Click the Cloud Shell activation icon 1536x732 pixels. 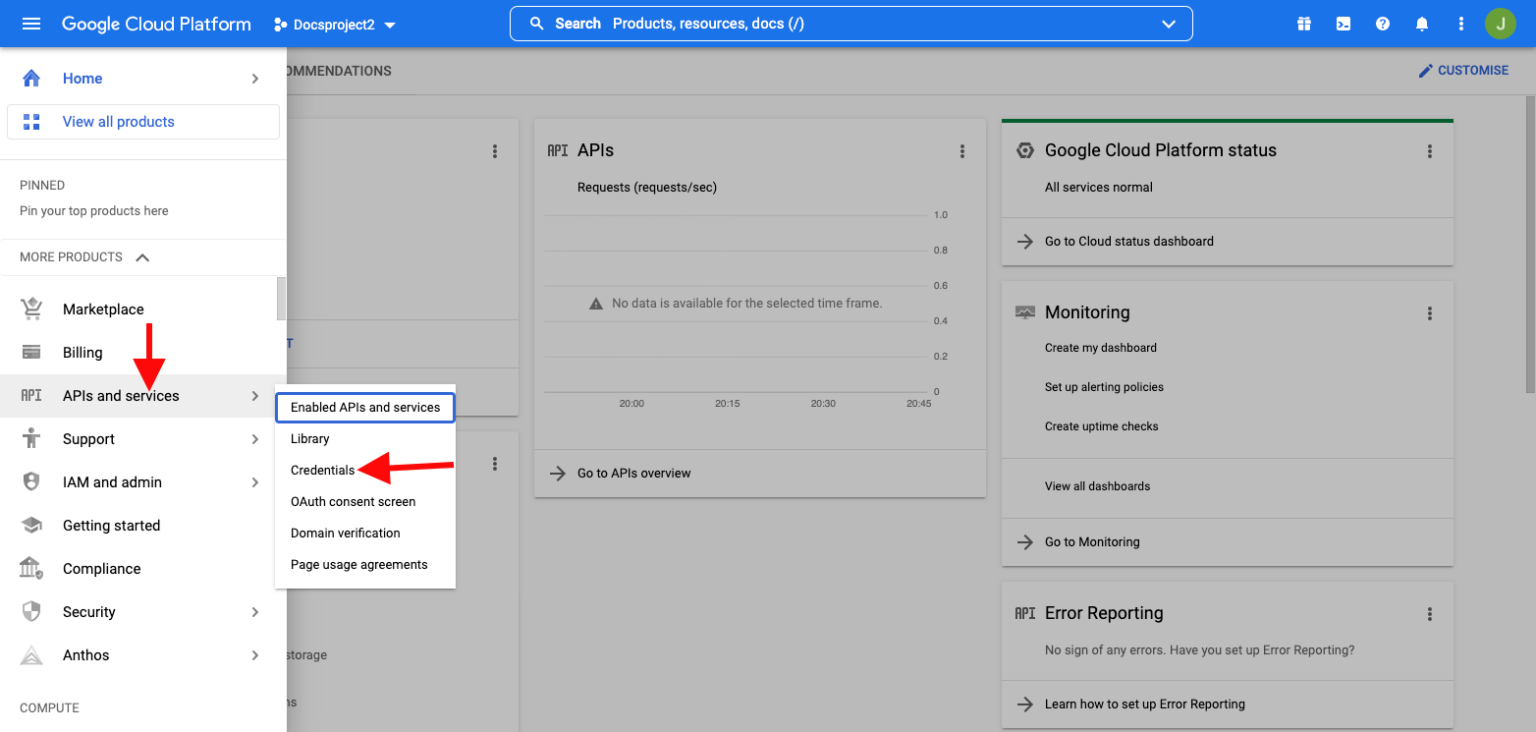click(1342, 23)
